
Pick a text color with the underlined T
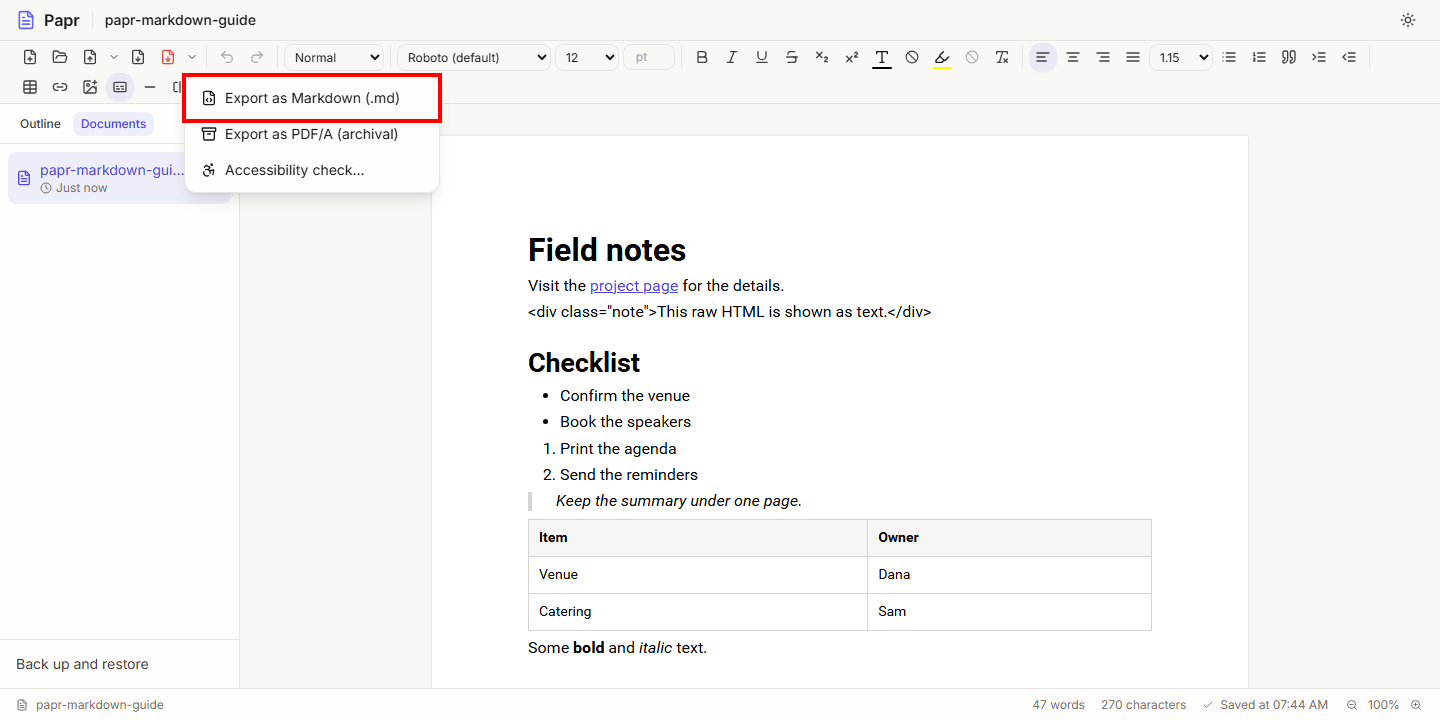point(882,57)
